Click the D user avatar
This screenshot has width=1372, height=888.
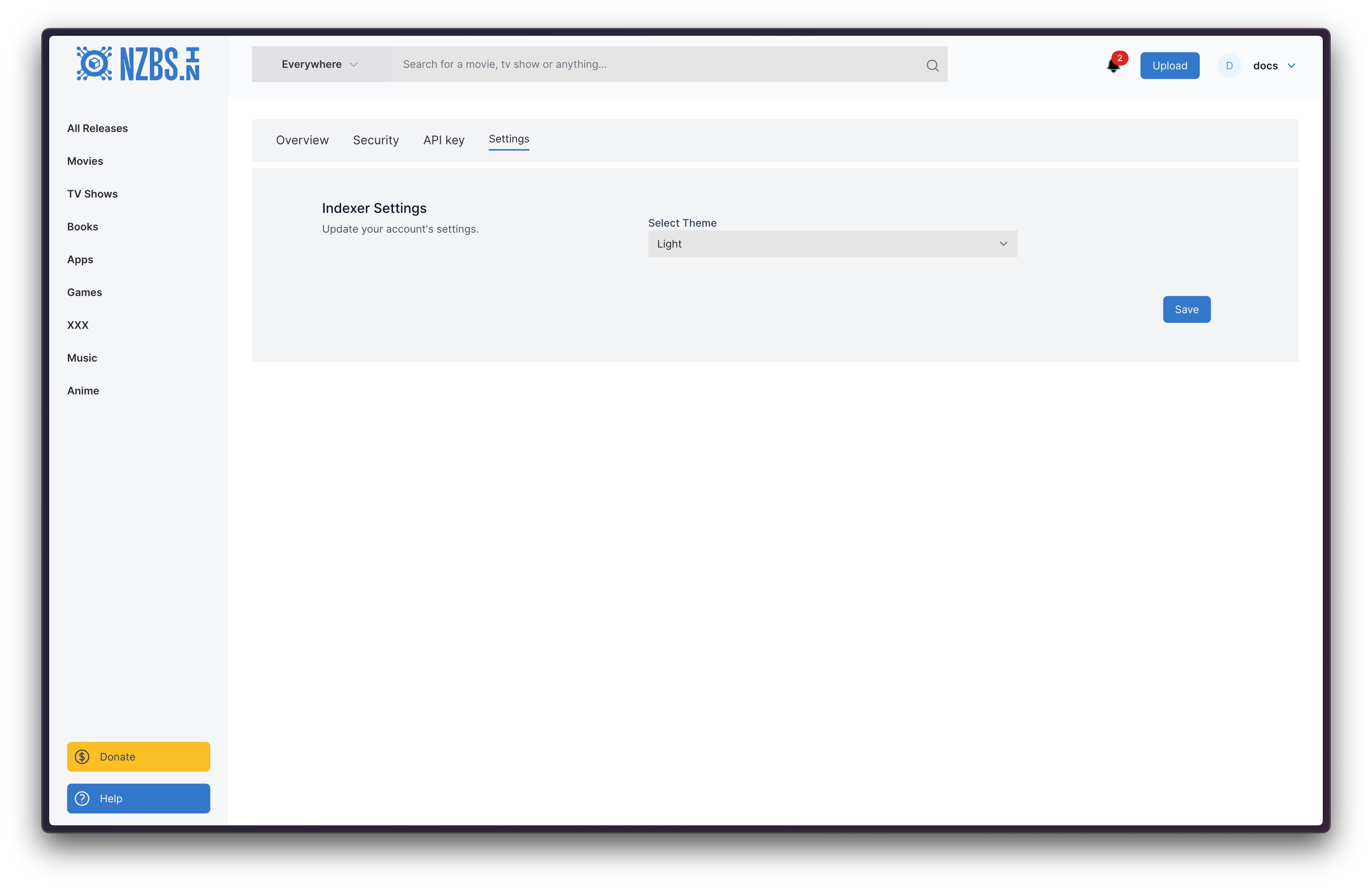click(x=1229, y=66)
